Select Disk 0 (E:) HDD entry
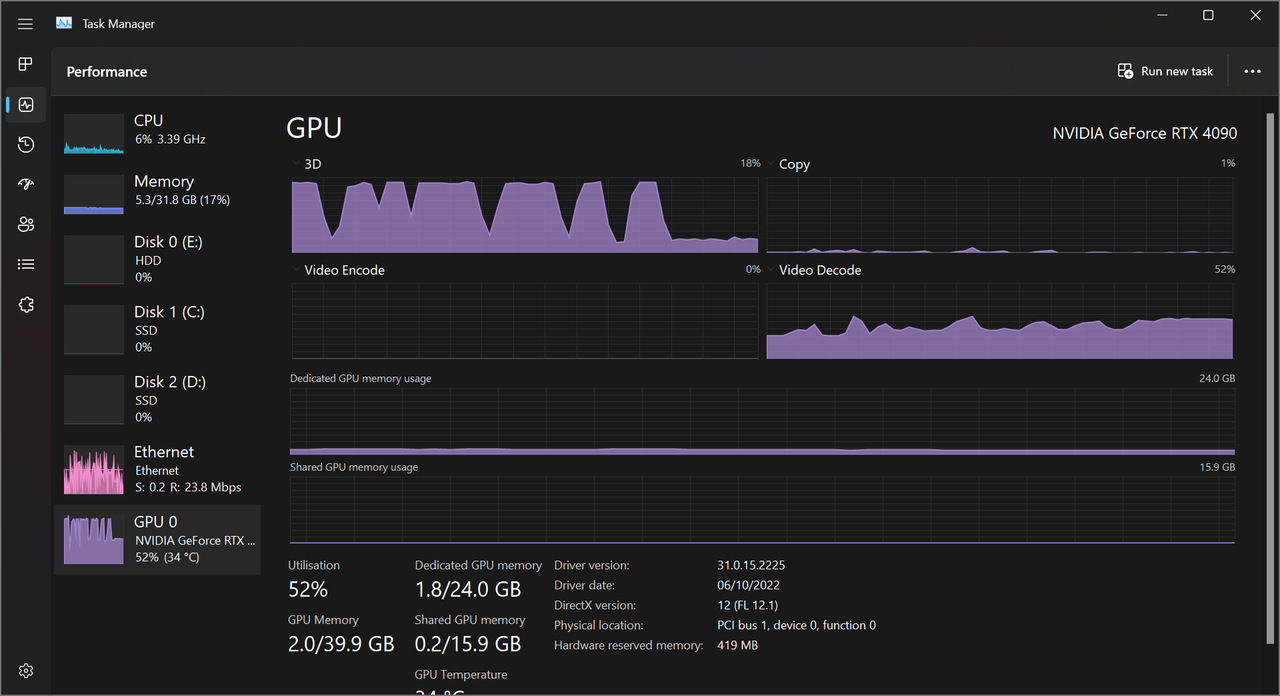 click(157, 260)
